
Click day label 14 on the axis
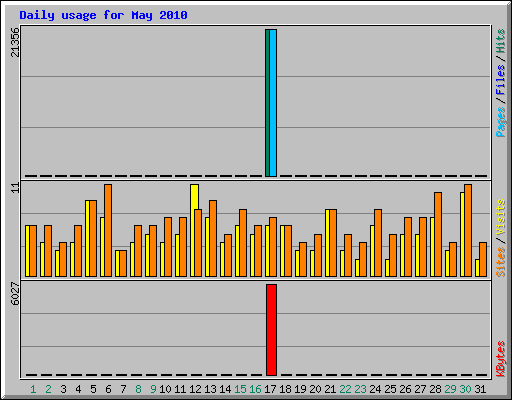pyautogui.click(x=225, y=389)
